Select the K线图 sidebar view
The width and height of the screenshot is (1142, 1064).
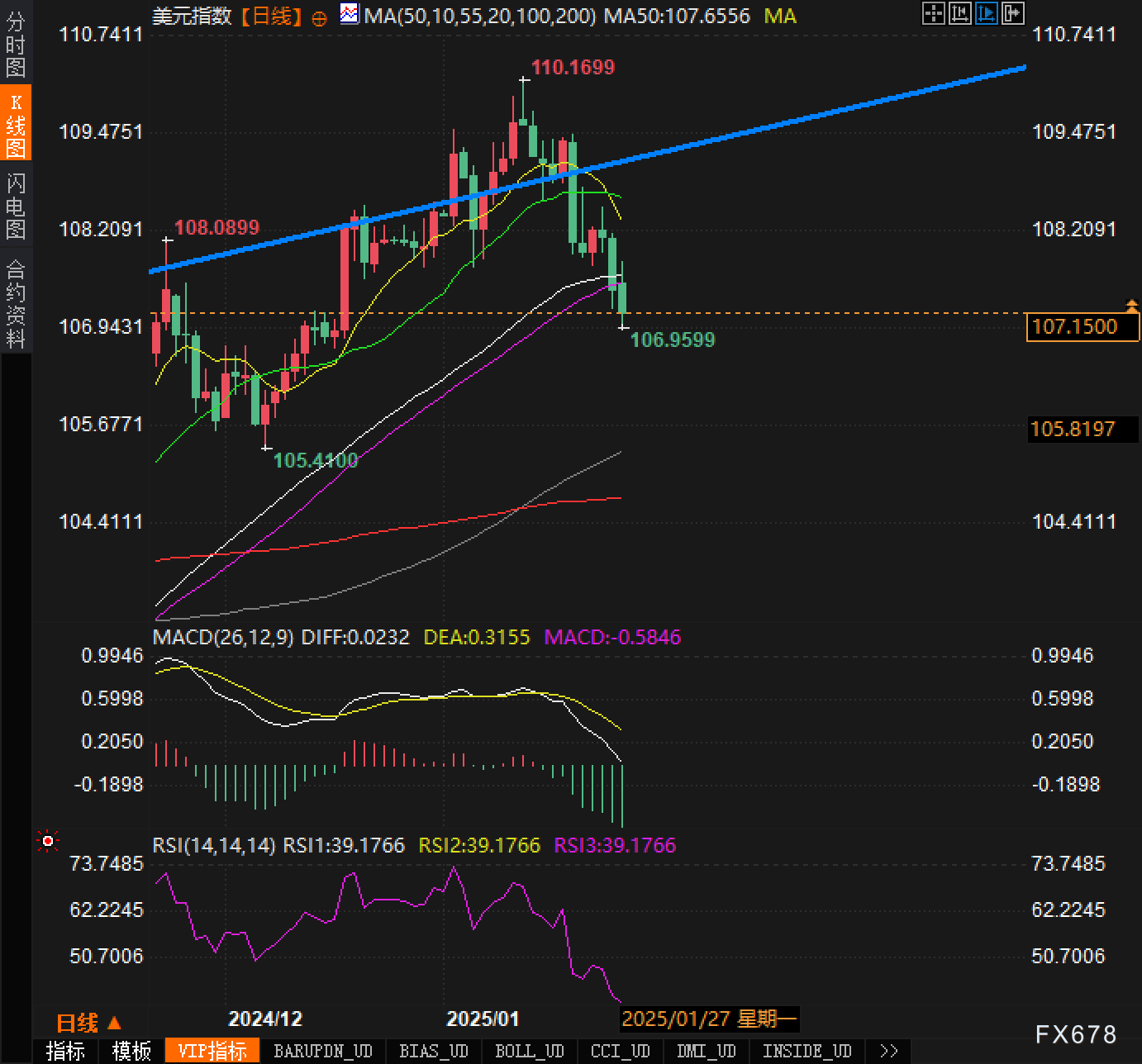pyautogui.click(x=16, y=125)
